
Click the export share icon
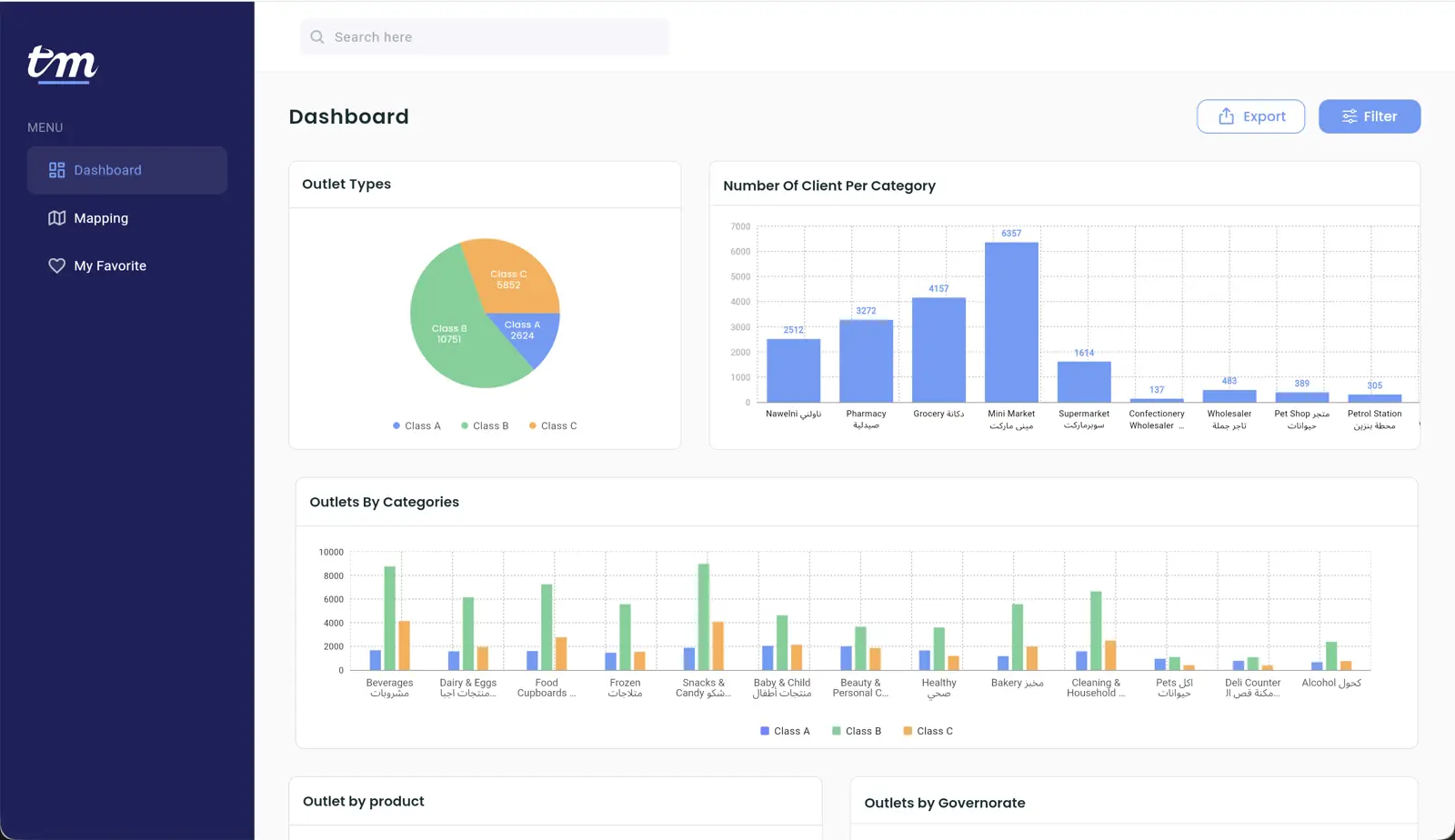pos(1226,116)
